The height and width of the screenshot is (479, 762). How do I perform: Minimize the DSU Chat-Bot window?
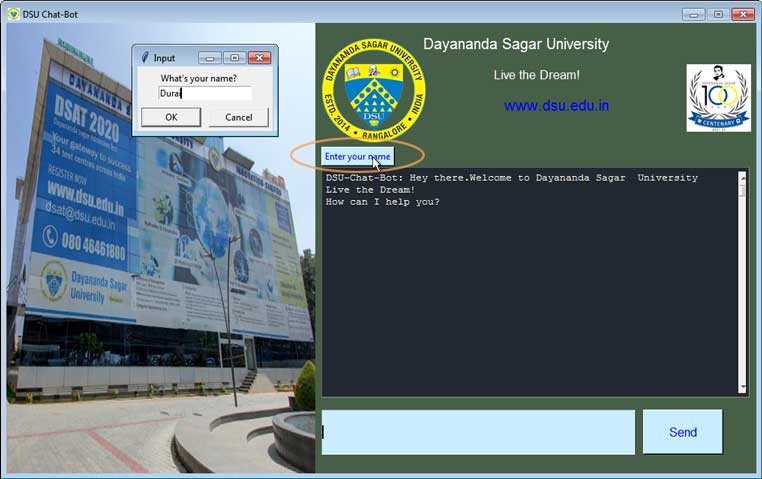(693, 14)
